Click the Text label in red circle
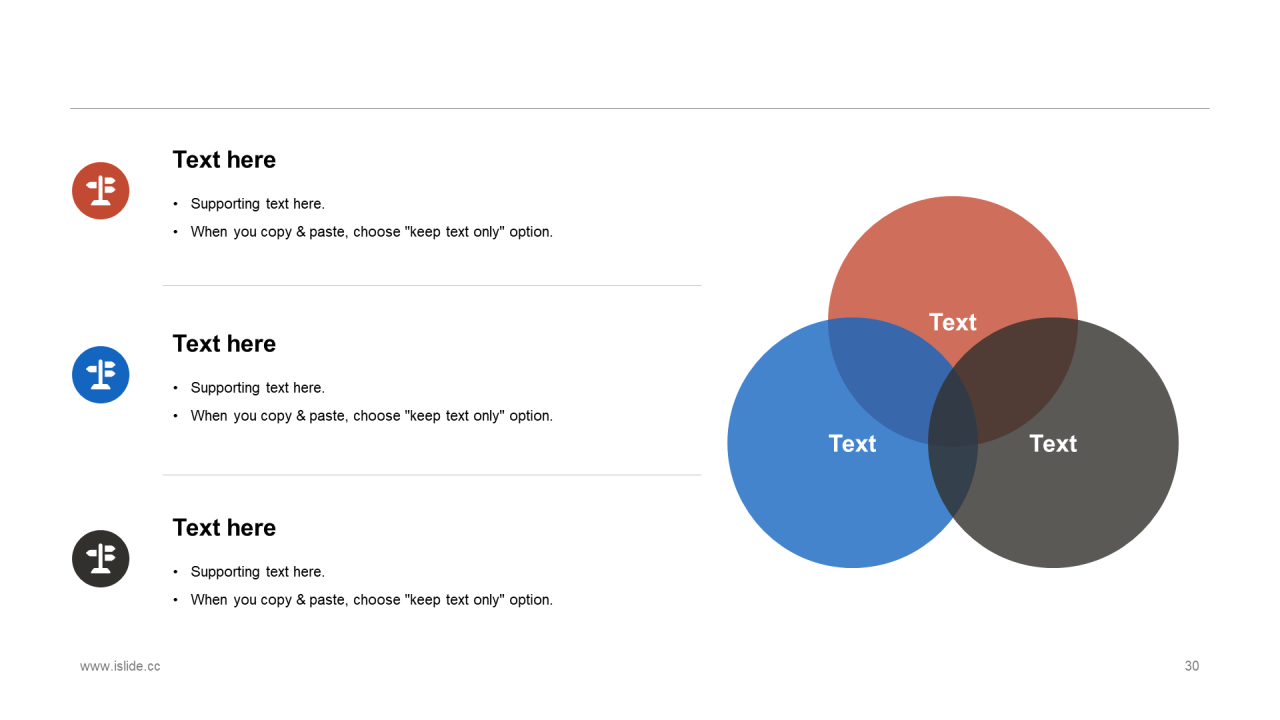Viewport: 1280px width, 720px height. (x=953, y=322)
